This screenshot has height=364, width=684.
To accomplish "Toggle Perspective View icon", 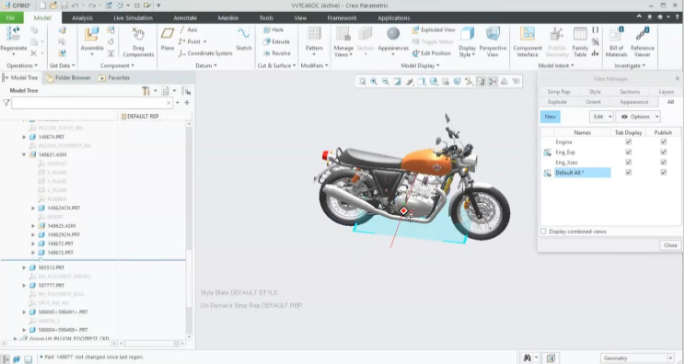I will coord(493,34).
